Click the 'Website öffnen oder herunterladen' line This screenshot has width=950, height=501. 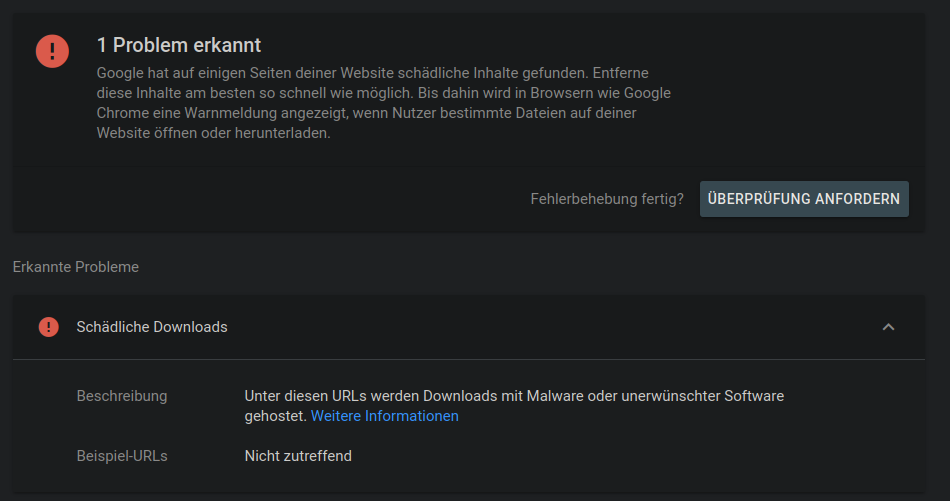click(213, 133)
